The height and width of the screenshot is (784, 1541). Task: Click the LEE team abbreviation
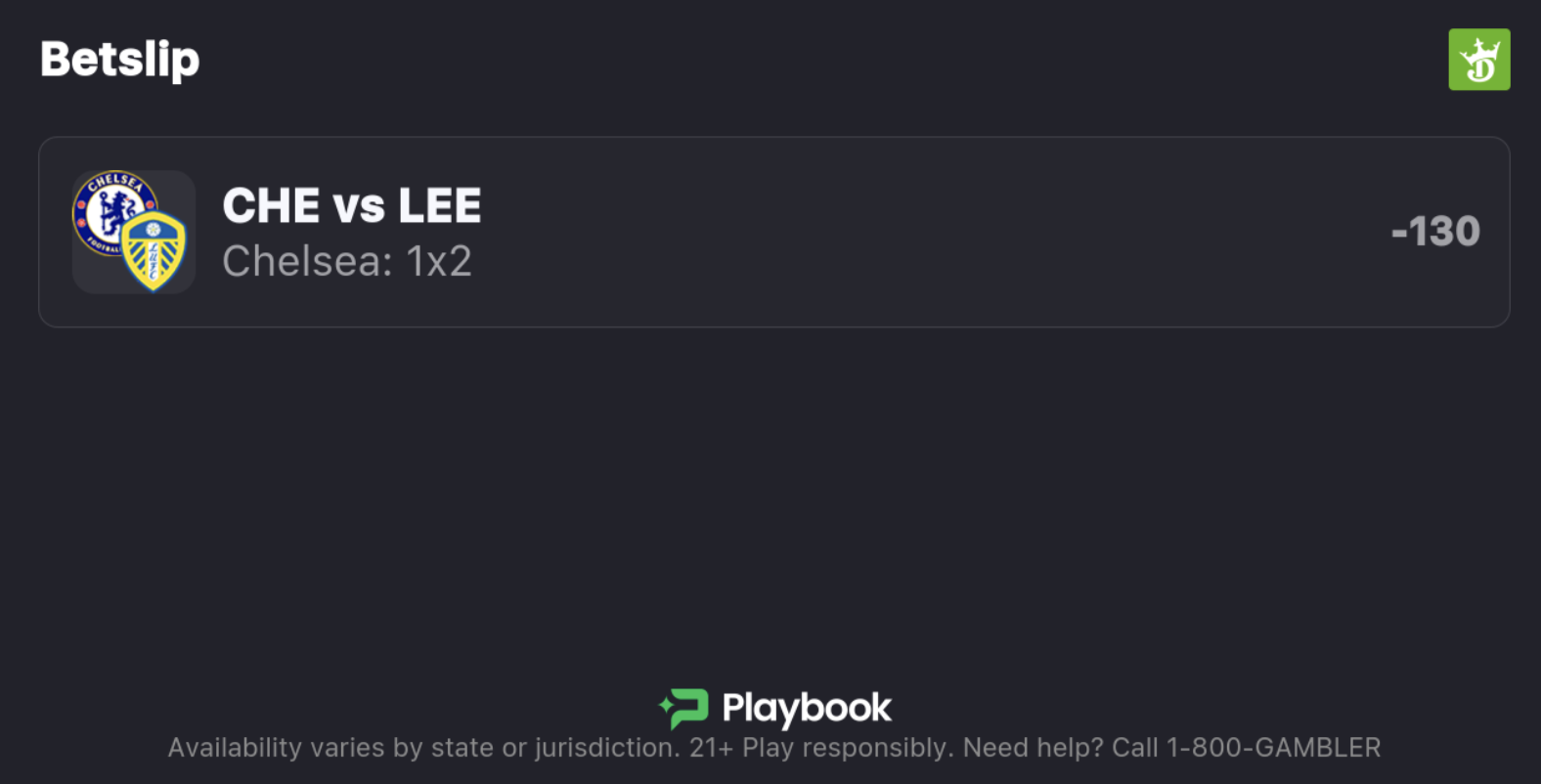440,206
